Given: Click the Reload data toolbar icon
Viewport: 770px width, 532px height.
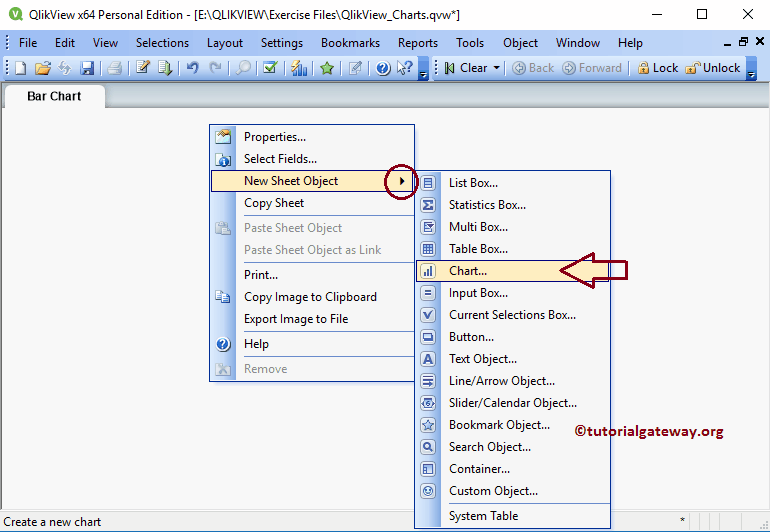Looking at the screenshot, I should (x=165, y=68).
